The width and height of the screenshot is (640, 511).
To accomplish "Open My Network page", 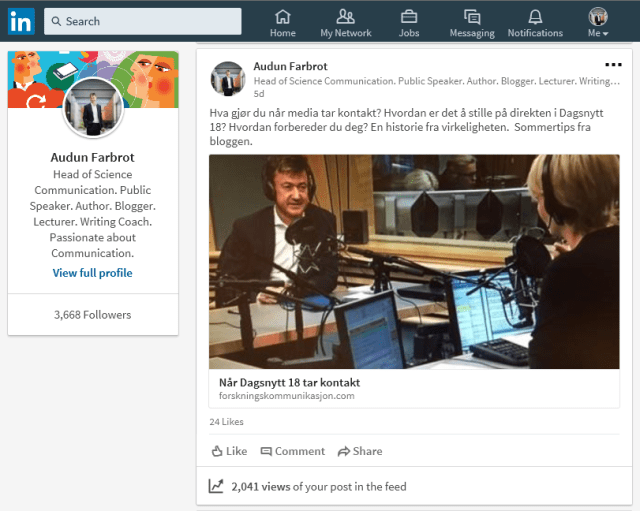I will pos(346,24).
